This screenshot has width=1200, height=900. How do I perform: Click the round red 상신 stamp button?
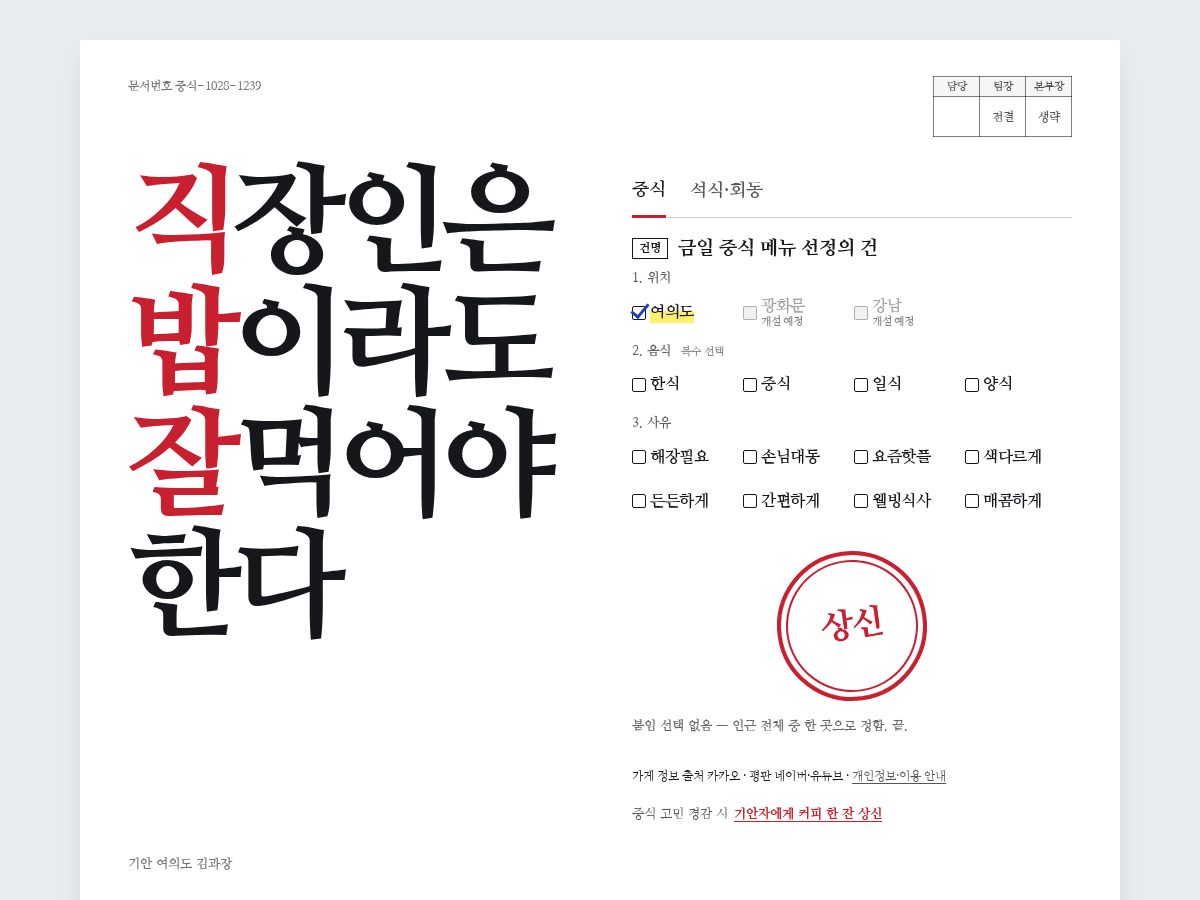pos(852,626)
